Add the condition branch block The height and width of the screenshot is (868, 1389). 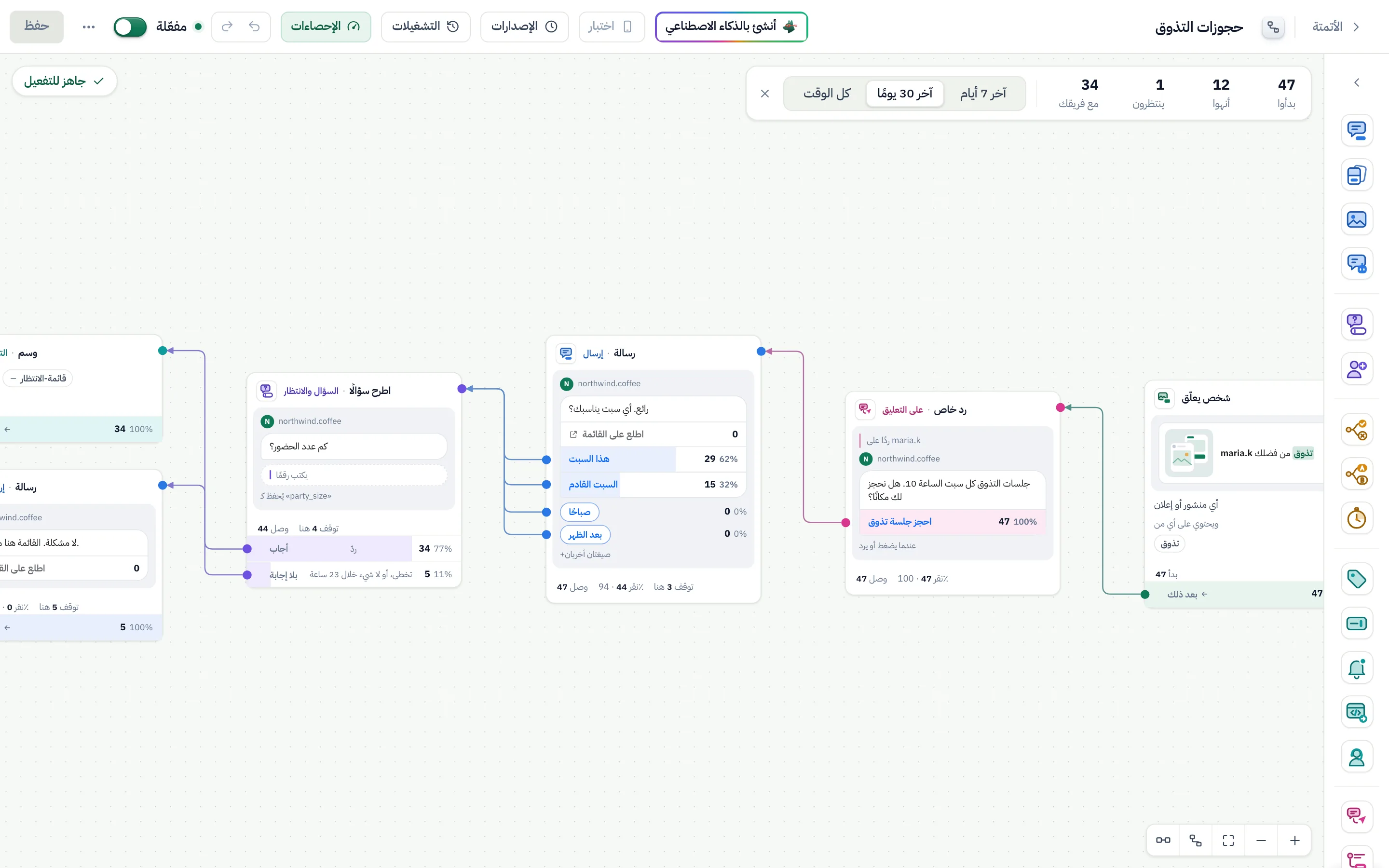click(1356, 429)
